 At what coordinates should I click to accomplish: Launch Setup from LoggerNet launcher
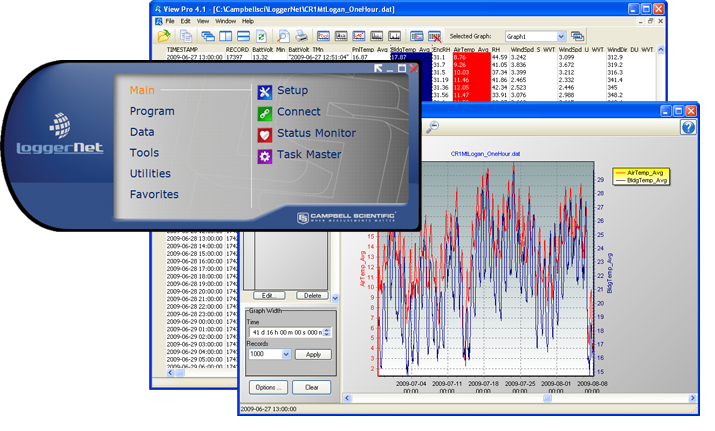[293, 90]
